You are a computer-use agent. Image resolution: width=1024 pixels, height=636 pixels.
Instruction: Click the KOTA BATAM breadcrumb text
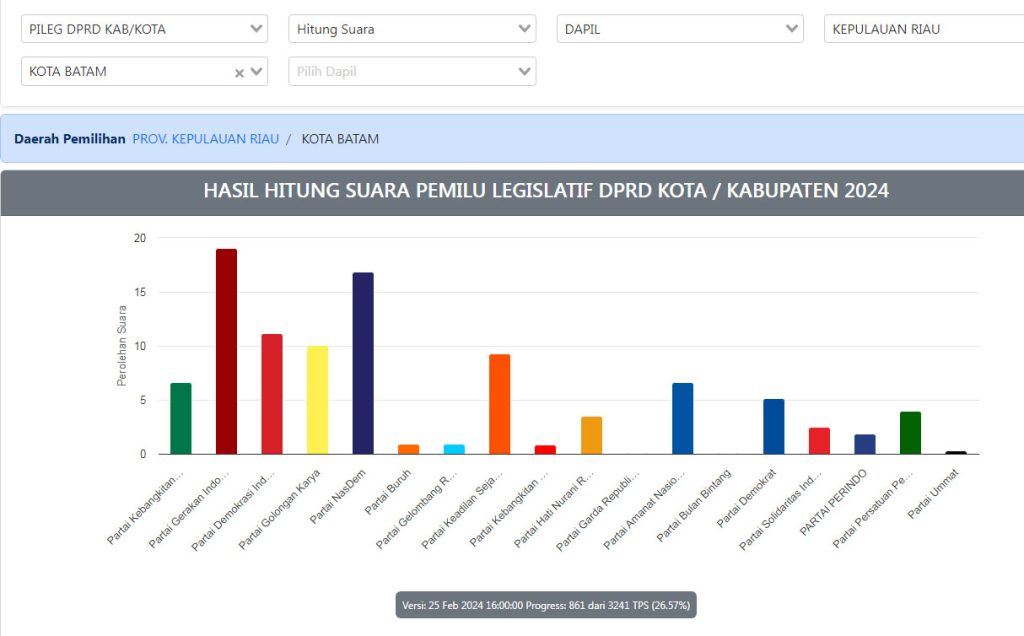point(340,139)
